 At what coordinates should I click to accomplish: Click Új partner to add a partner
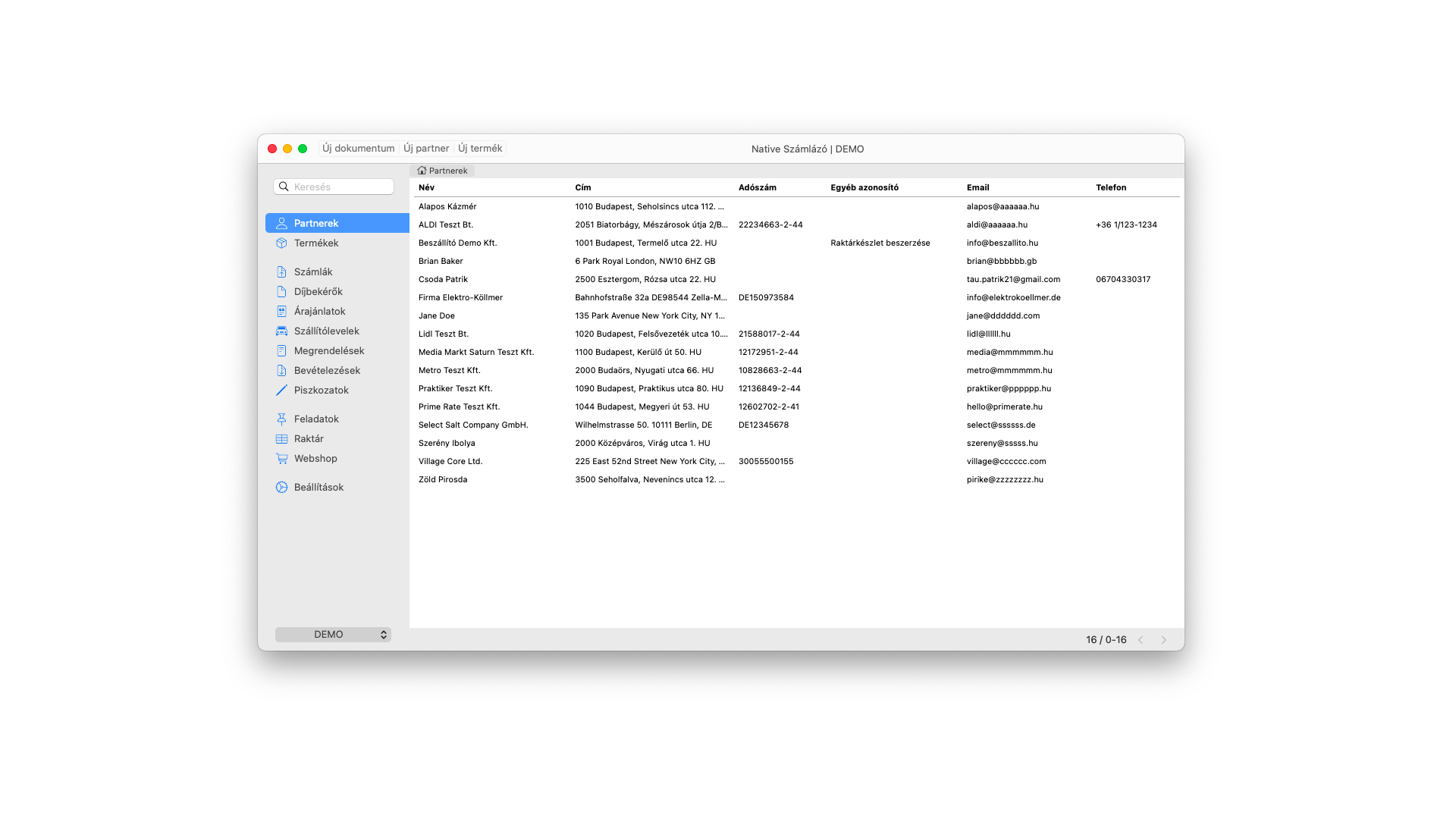tap(426, 148)
